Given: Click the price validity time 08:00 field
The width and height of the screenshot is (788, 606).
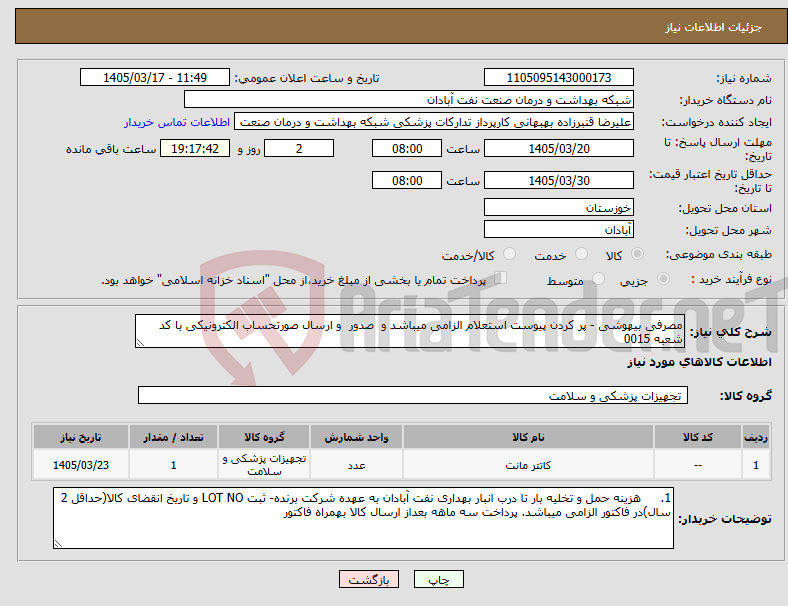Looking at the screenshot, I should 407,180.
